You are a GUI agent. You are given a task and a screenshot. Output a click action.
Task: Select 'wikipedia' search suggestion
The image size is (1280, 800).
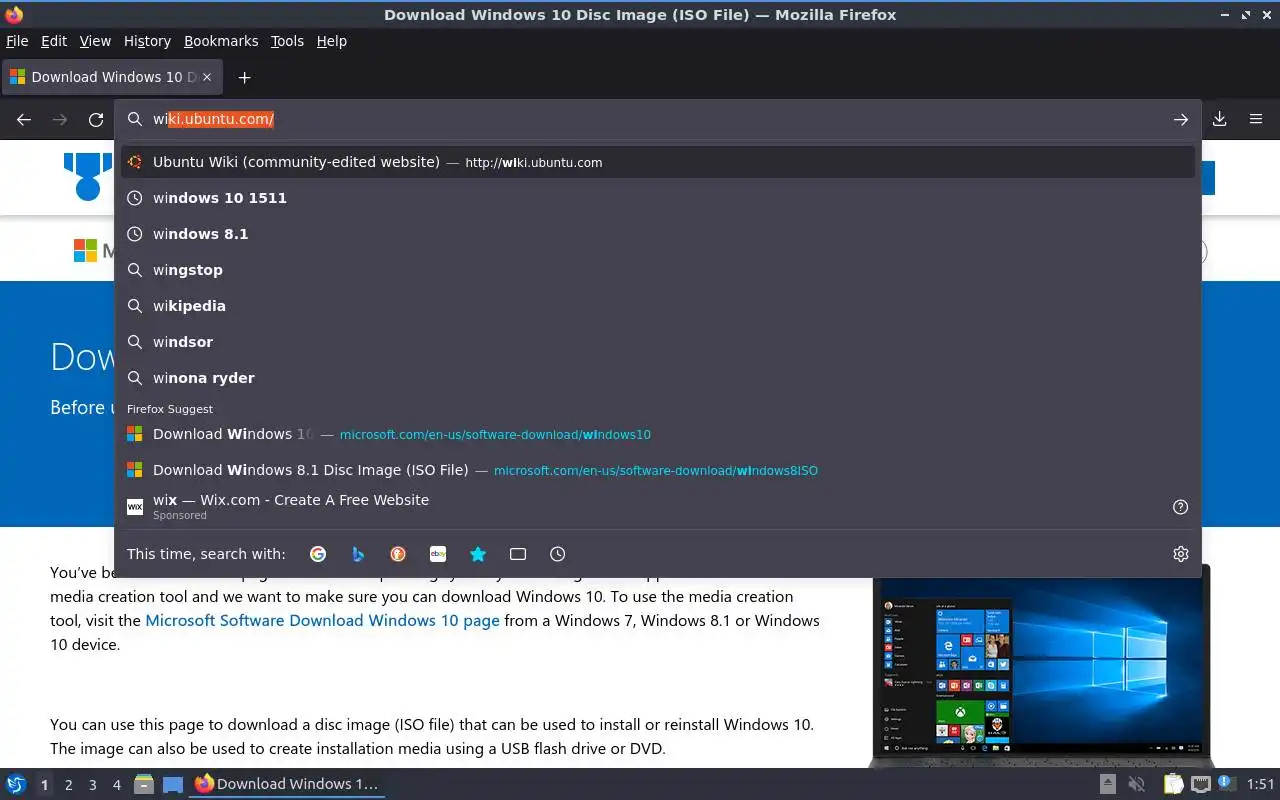[658, 306]
